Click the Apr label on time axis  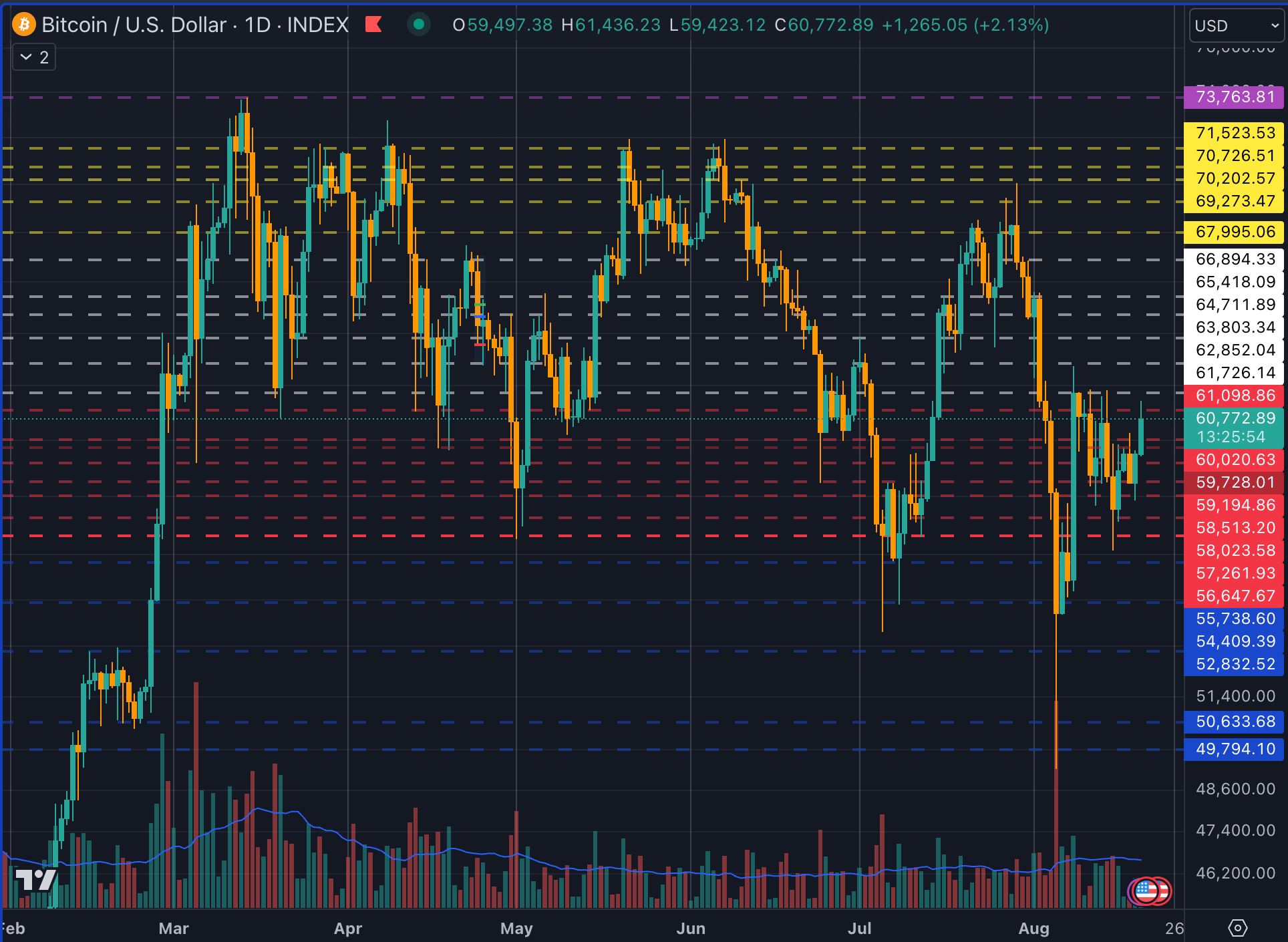click(348, 928)
